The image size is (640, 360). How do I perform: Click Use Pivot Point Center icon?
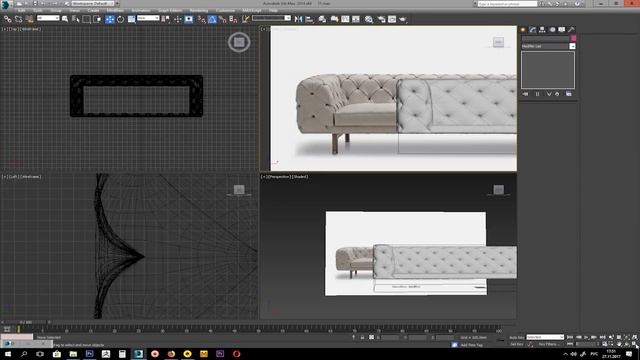pos(165,19)
